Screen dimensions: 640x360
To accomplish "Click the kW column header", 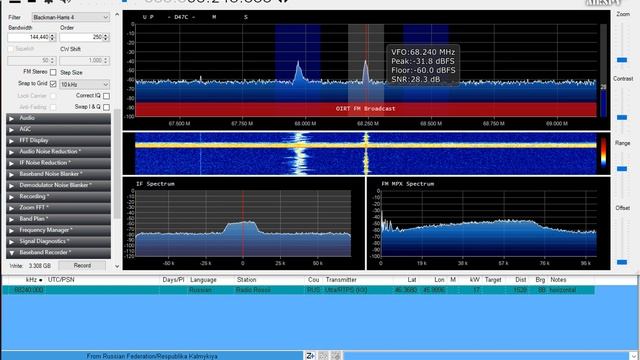I will 474,280.
